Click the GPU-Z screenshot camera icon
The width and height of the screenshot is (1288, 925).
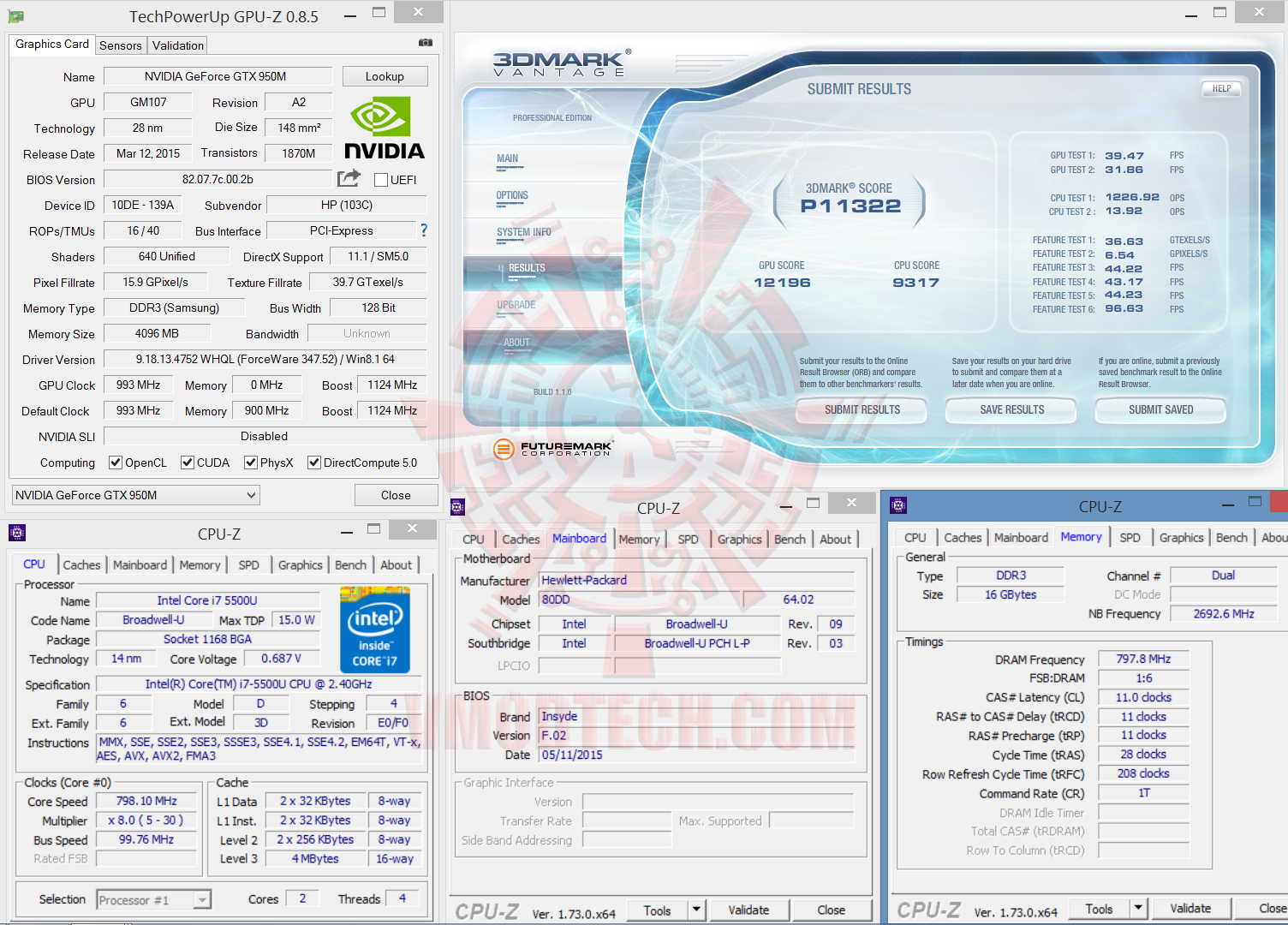[426, 43]
